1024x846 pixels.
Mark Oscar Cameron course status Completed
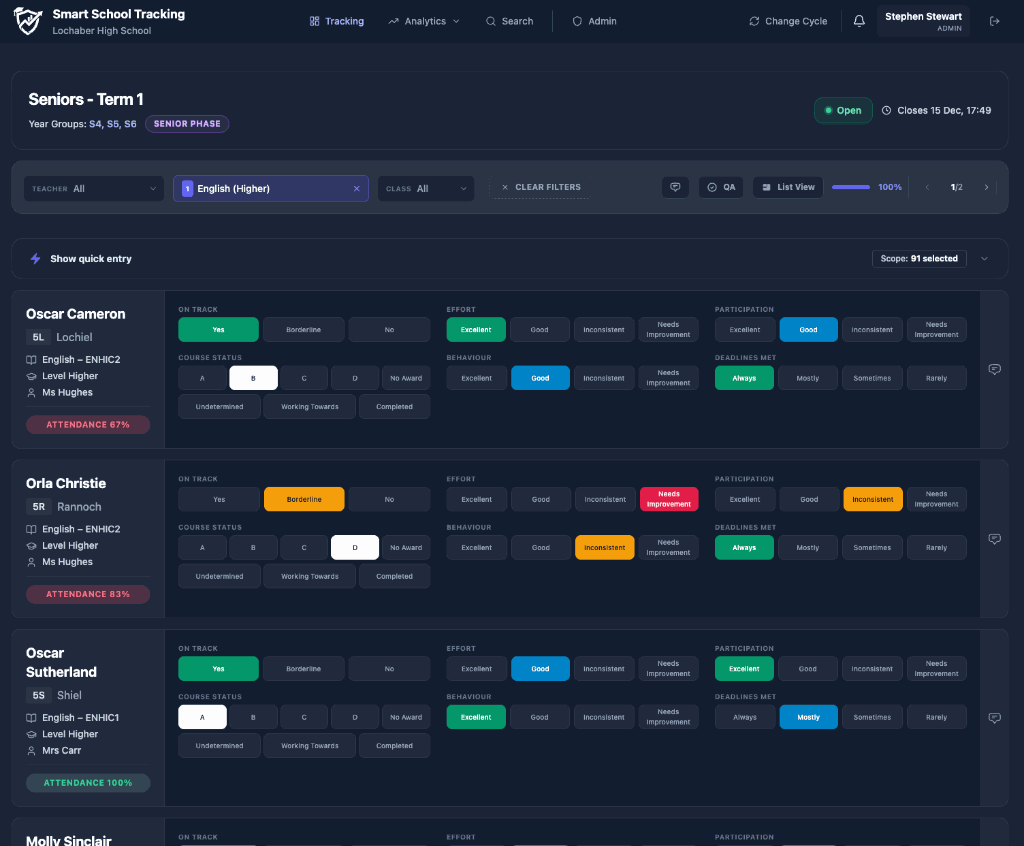point(394,407)
